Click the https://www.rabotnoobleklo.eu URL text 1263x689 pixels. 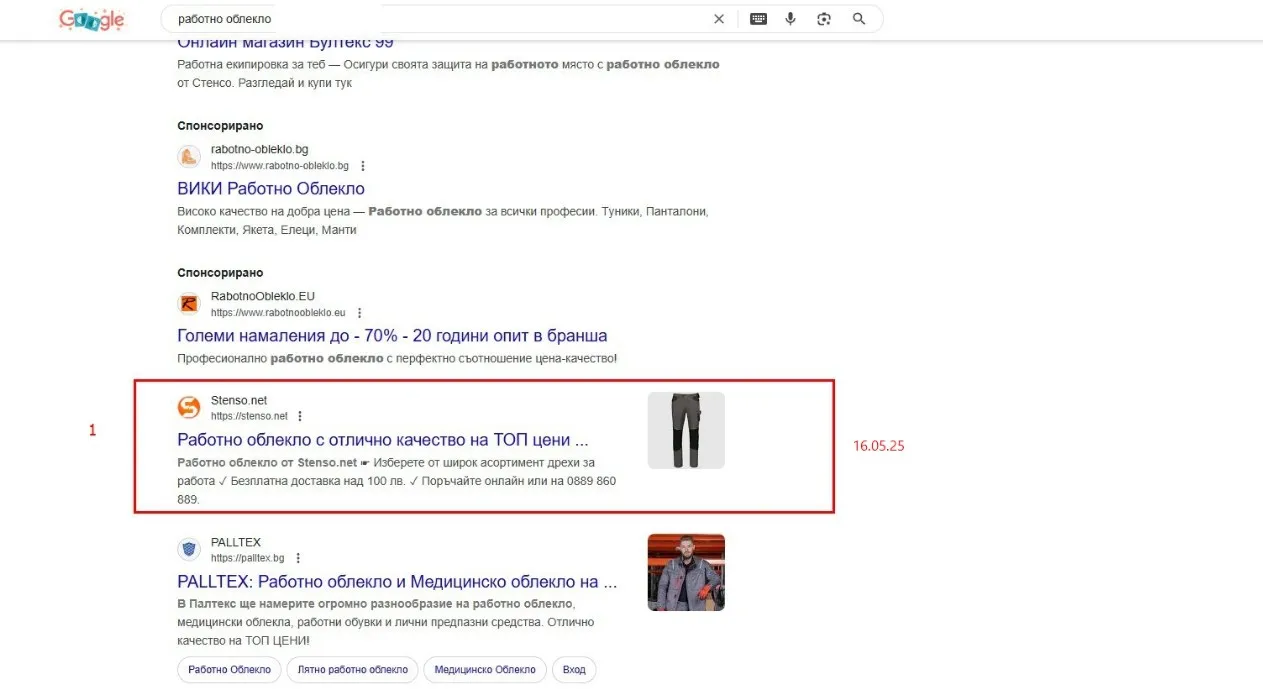point(278,313)
